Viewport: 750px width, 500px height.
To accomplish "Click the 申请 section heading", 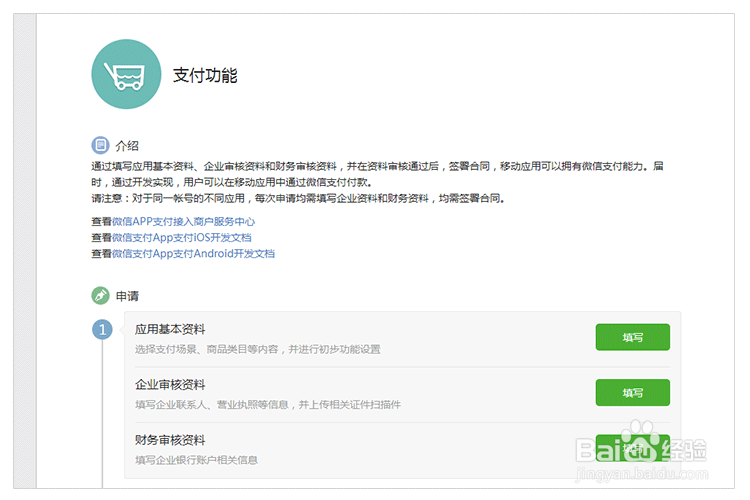I will click(127, 296).
